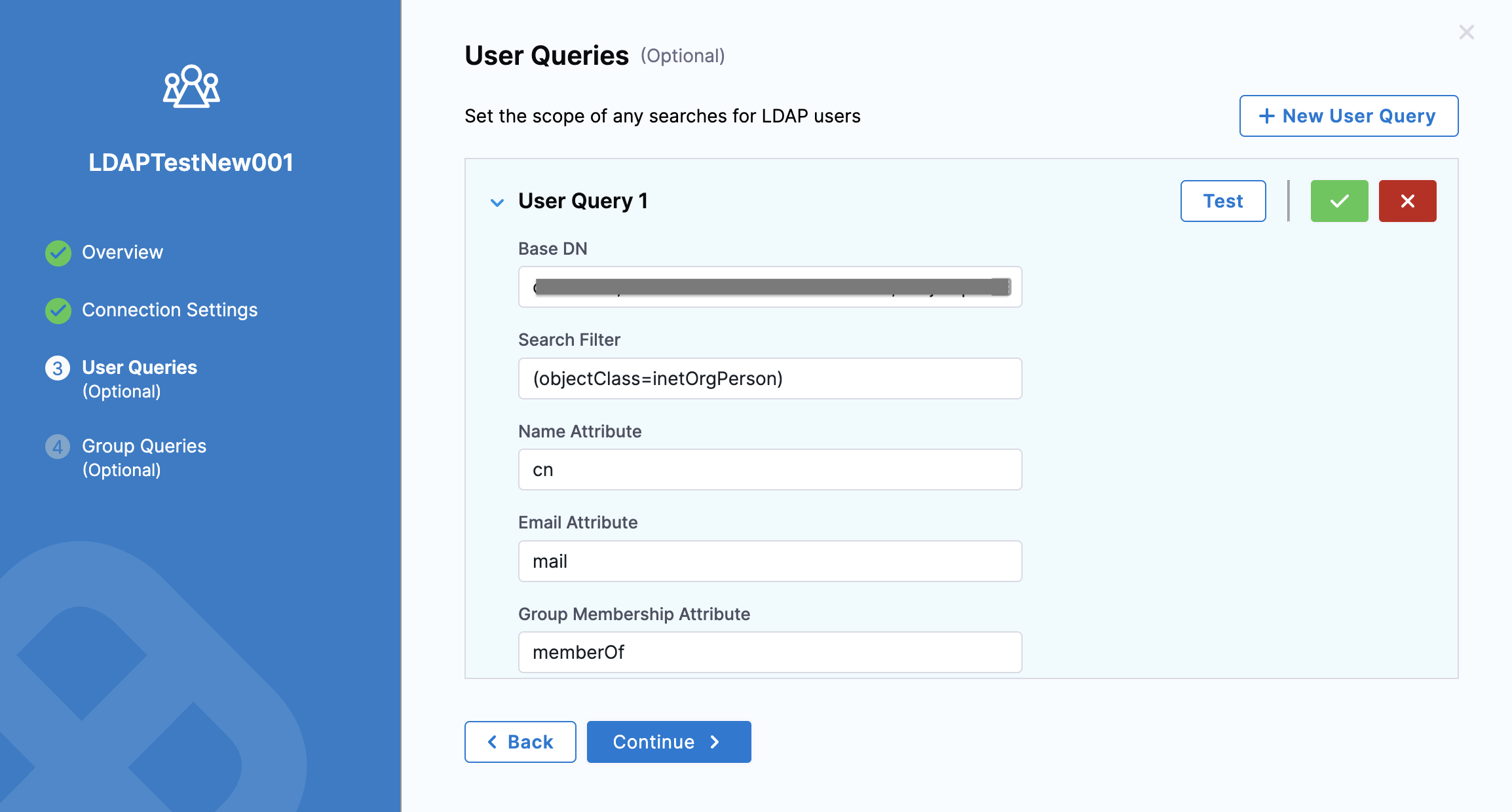Click the Connection Settings green checkmark icon
The height and width of the screenshot is (812, 1512).
(58, 310)
